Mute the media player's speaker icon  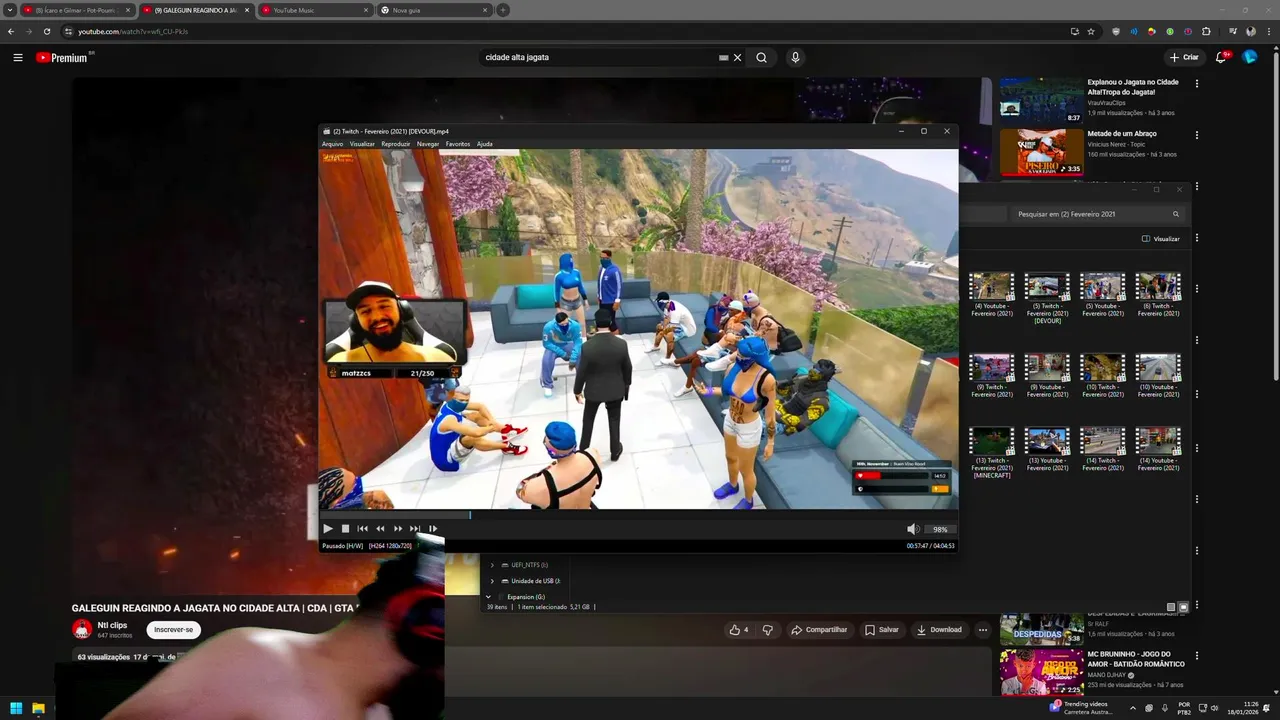coord(912,529)
